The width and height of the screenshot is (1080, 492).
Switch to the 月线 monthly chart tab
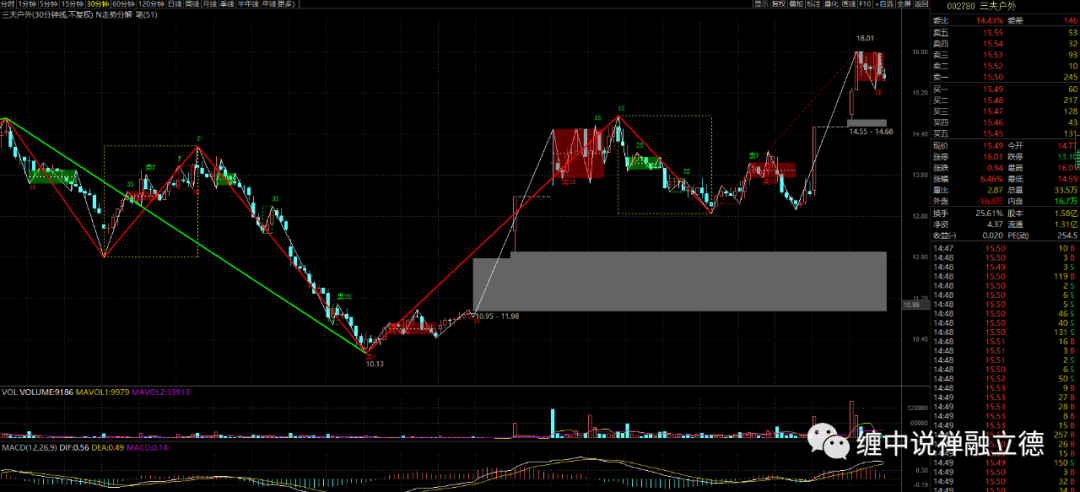209,4
